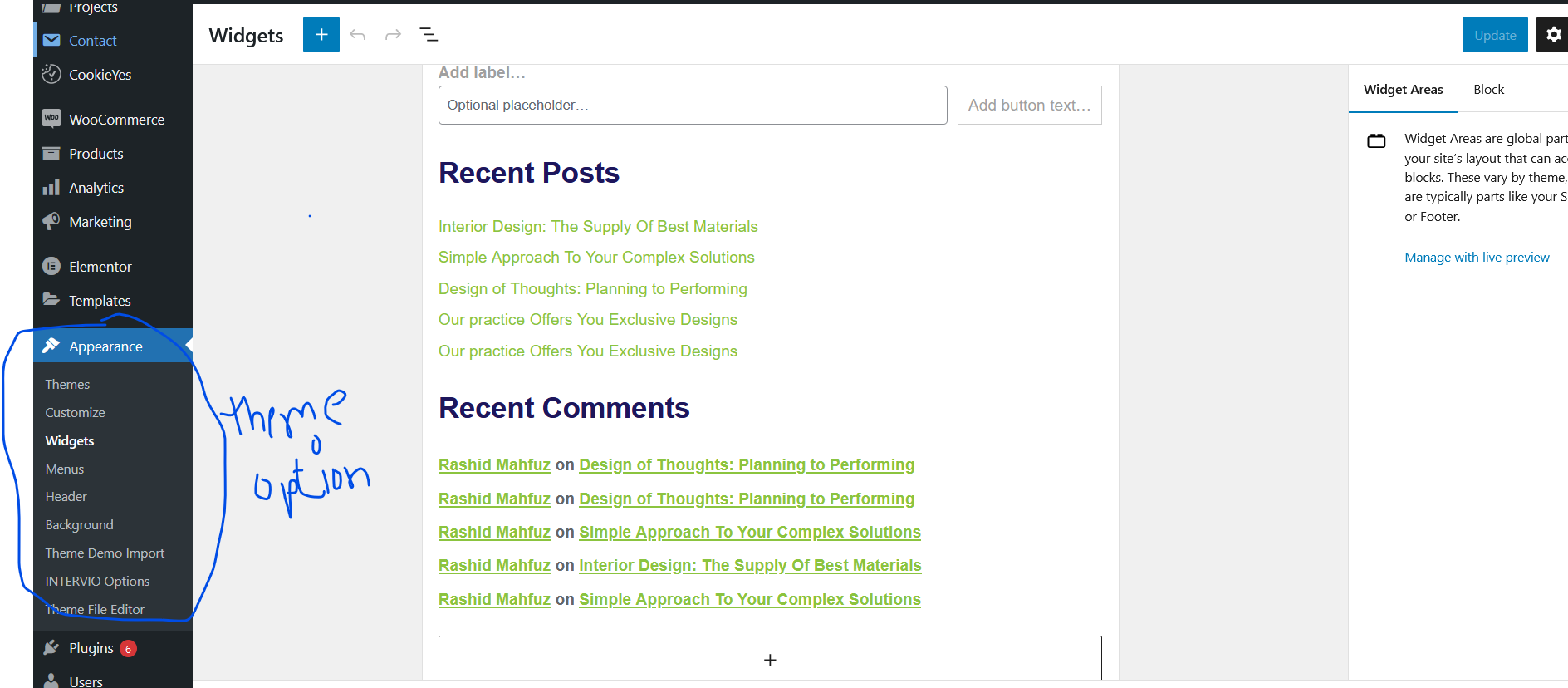Screen dimensions: 1568x688
Task: Open the WooCommerce menu text
Action: click(x=117, y=120)
